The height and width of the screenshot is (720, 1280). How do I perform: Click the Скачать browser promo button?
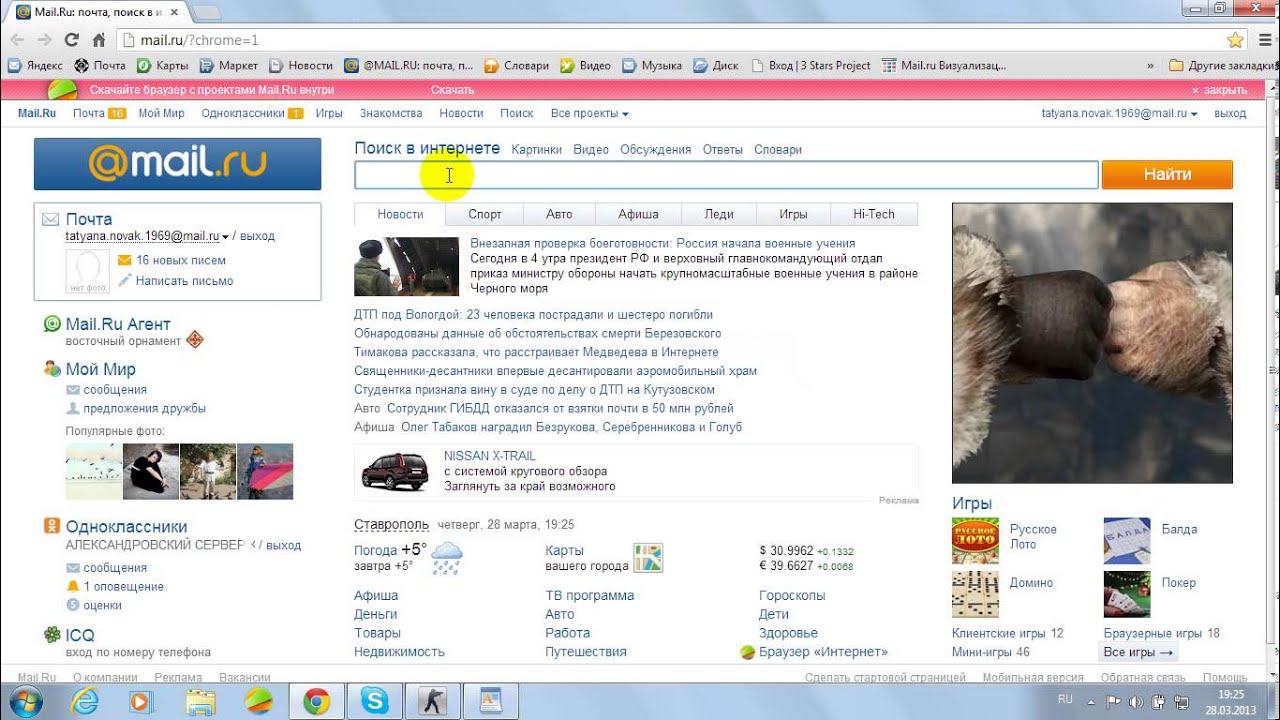452,90
